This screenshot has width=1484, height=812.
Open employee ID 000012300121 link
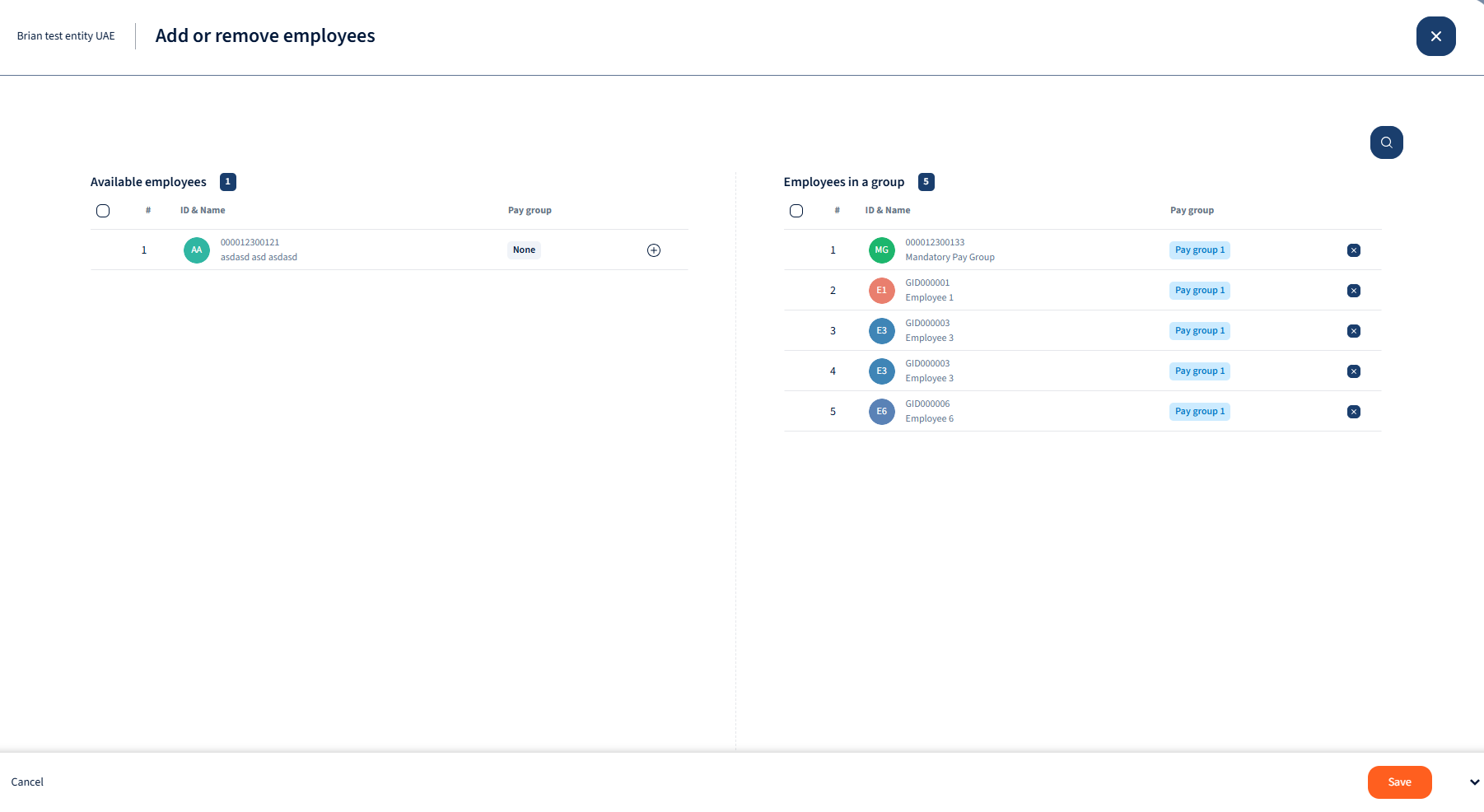pyautogui.click(x=250, y=242)
